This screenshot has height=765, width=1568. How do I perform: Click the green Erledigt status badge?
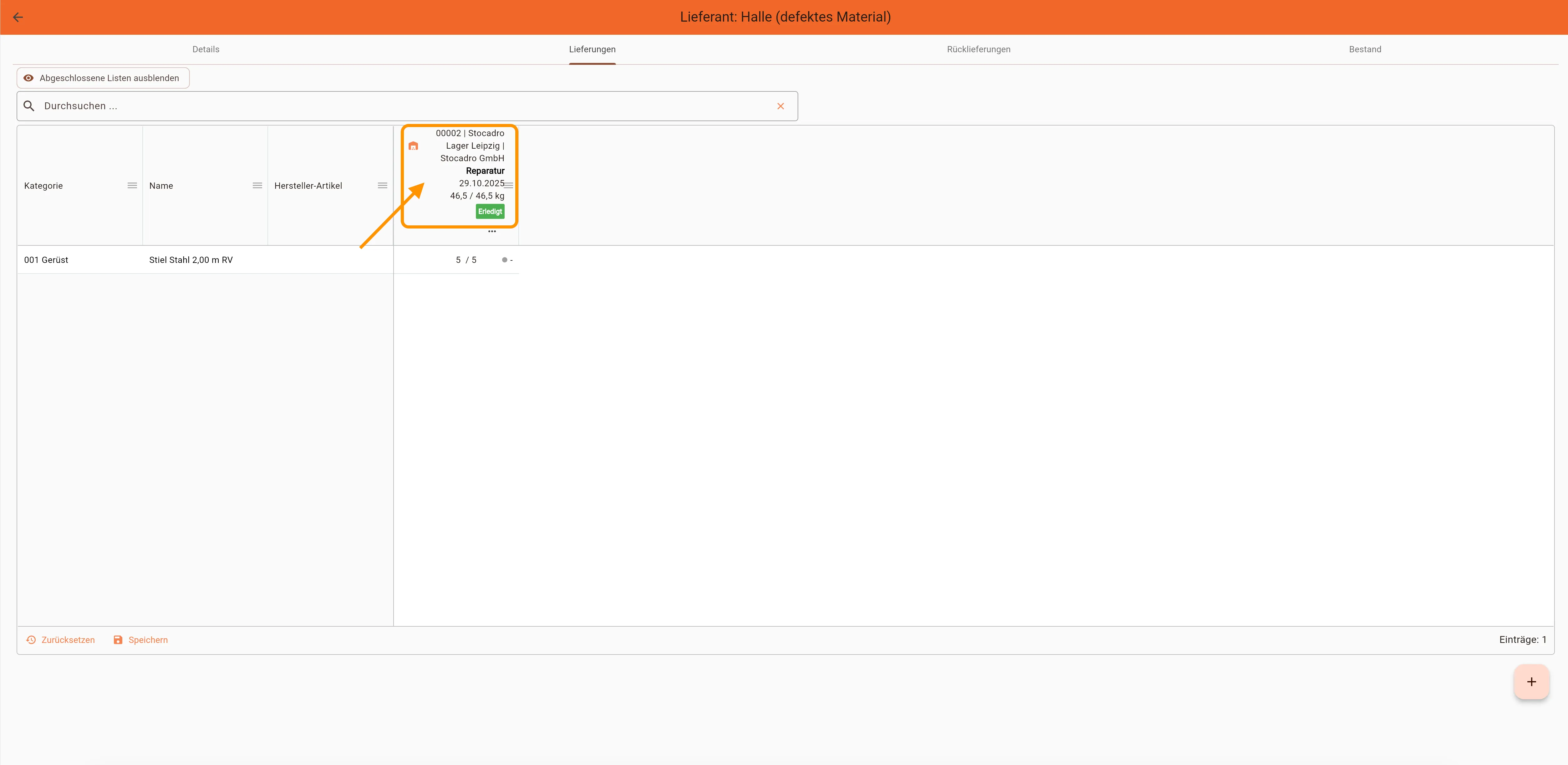[490, 211]
